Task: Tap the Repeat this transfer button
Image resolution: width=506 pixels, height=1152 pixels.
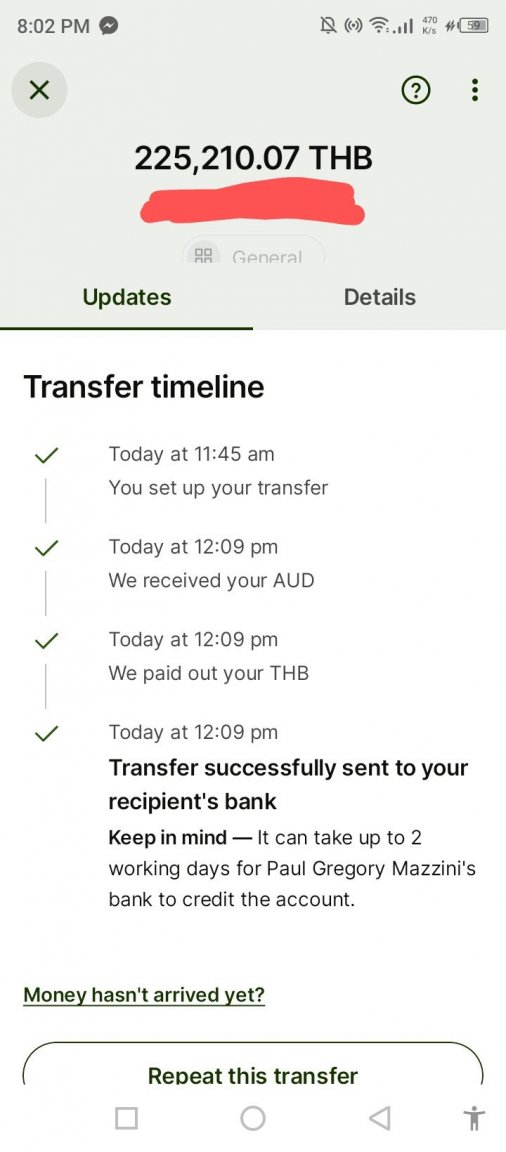Action: click(253, 1063)
